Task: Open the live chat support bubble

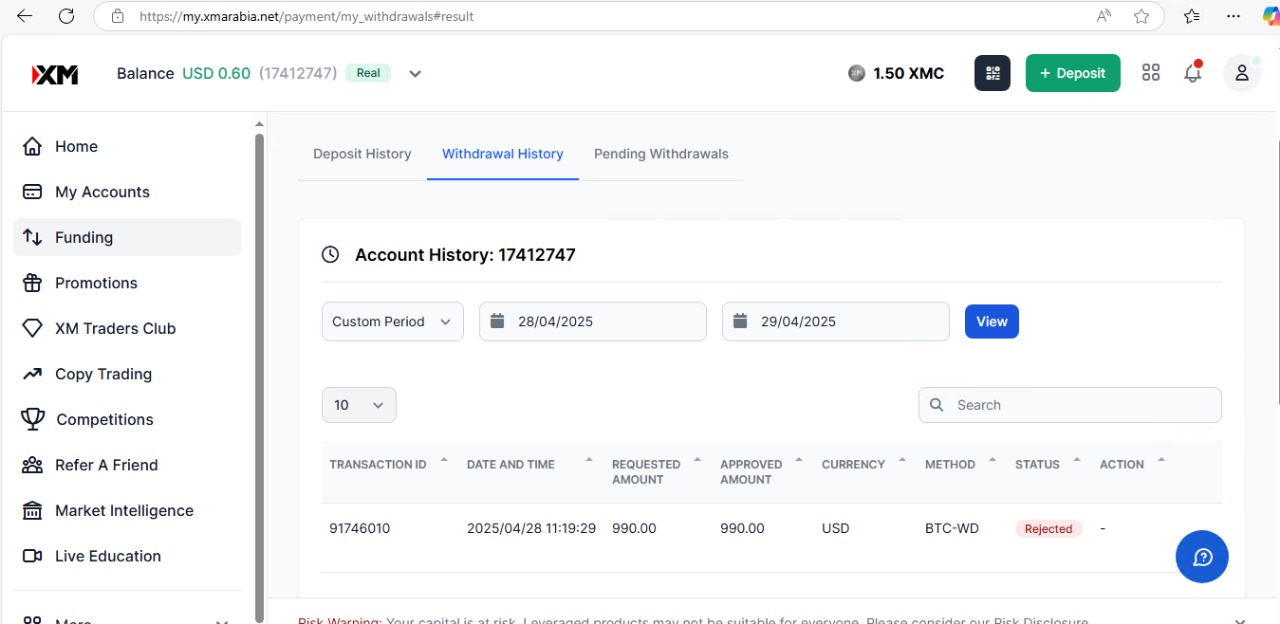Action: pos(1201,556)
